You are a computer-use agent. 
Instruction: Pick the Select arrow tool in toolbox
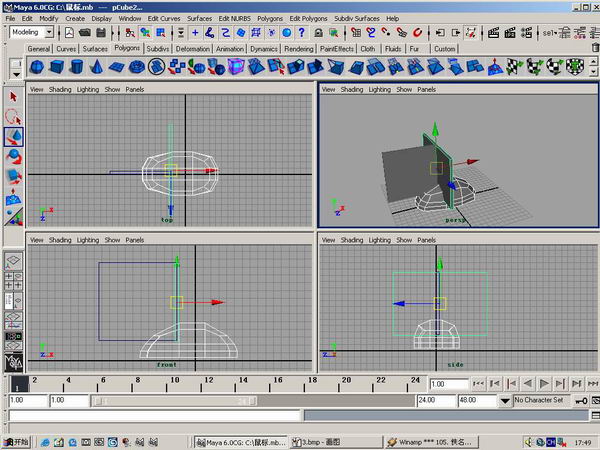pos(13,97)
